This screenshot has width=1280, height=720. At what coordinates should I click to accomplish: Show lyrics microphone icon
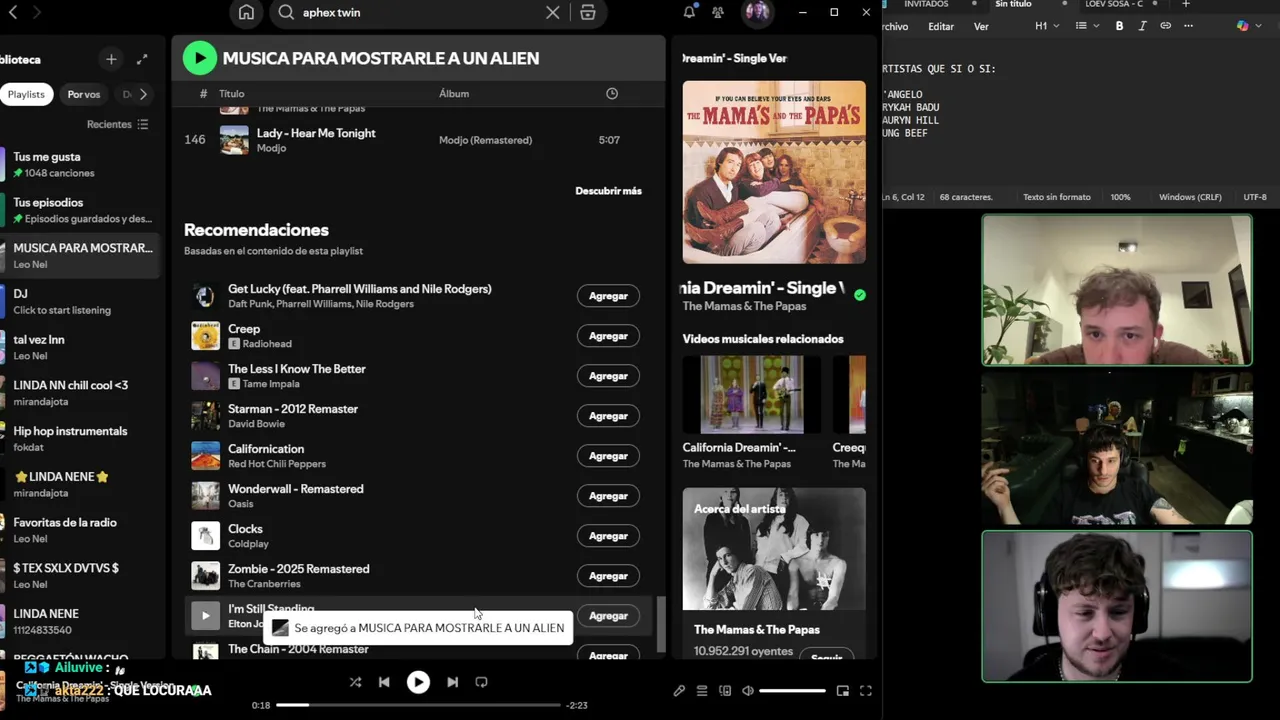coord(679,691)
